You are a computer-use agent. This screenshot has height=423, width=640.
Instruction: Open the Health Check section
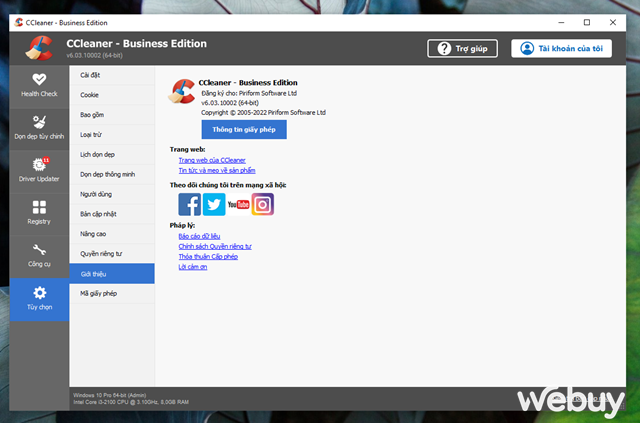pyautogui.click(x=39, y=85)
